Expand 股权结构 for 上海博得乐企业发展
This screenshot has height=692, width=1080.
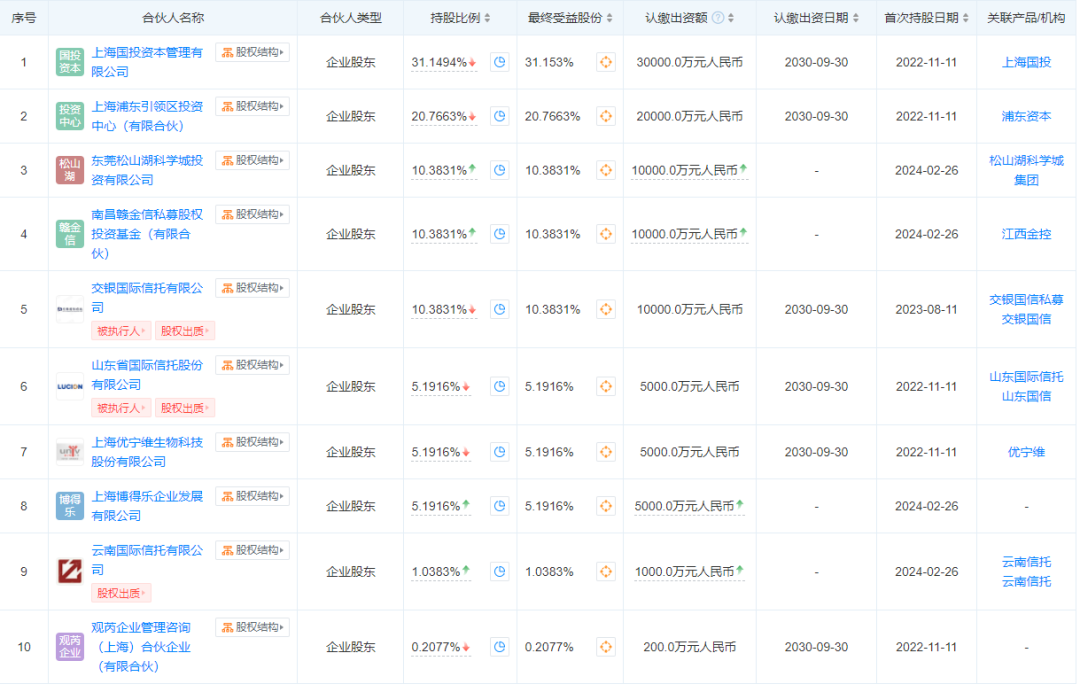click(253, 496)
